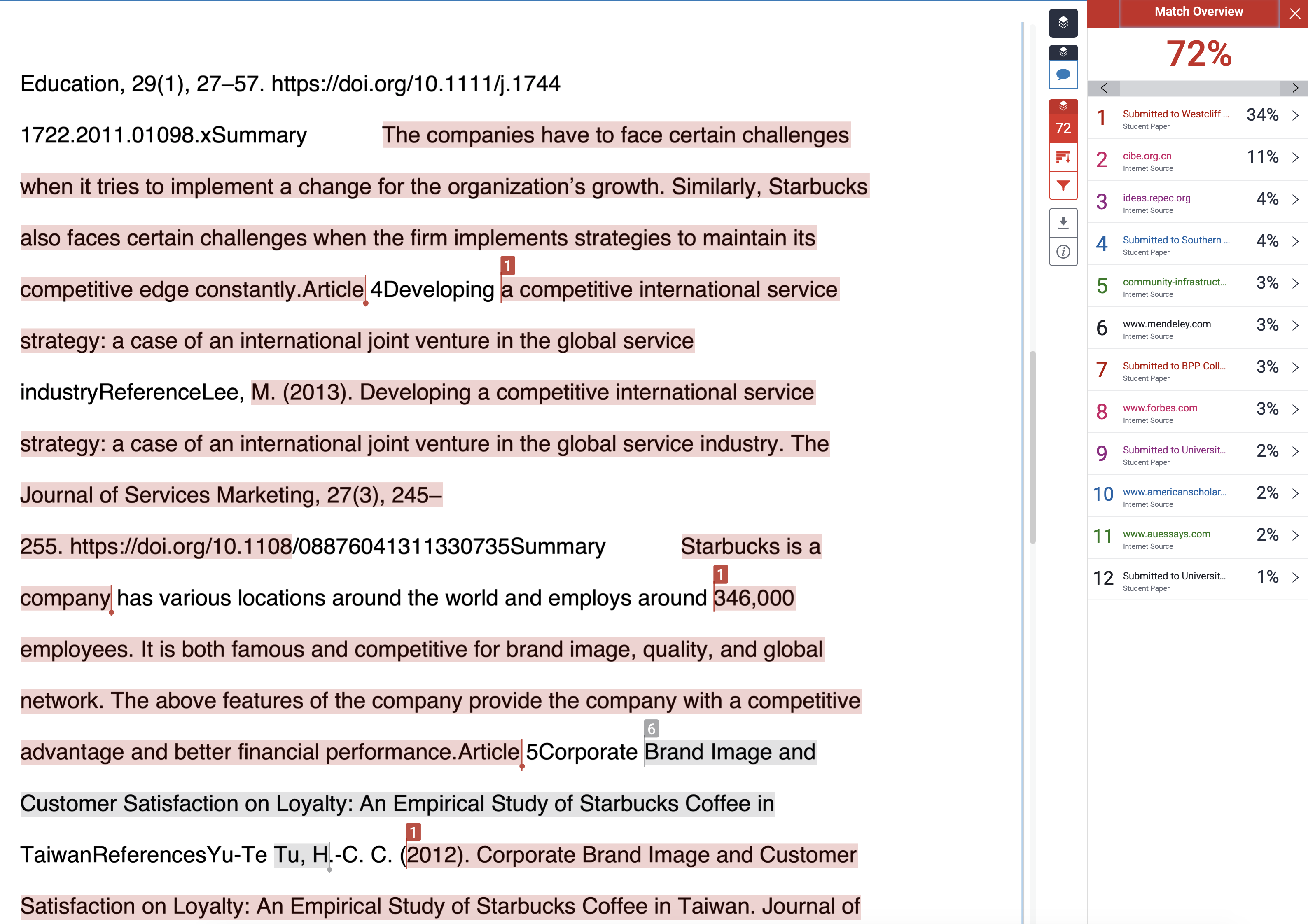This screenshot has height=924, width=1308.
Task: Click the document vertical scrollbar thumb
Action: click(1032, 448)
